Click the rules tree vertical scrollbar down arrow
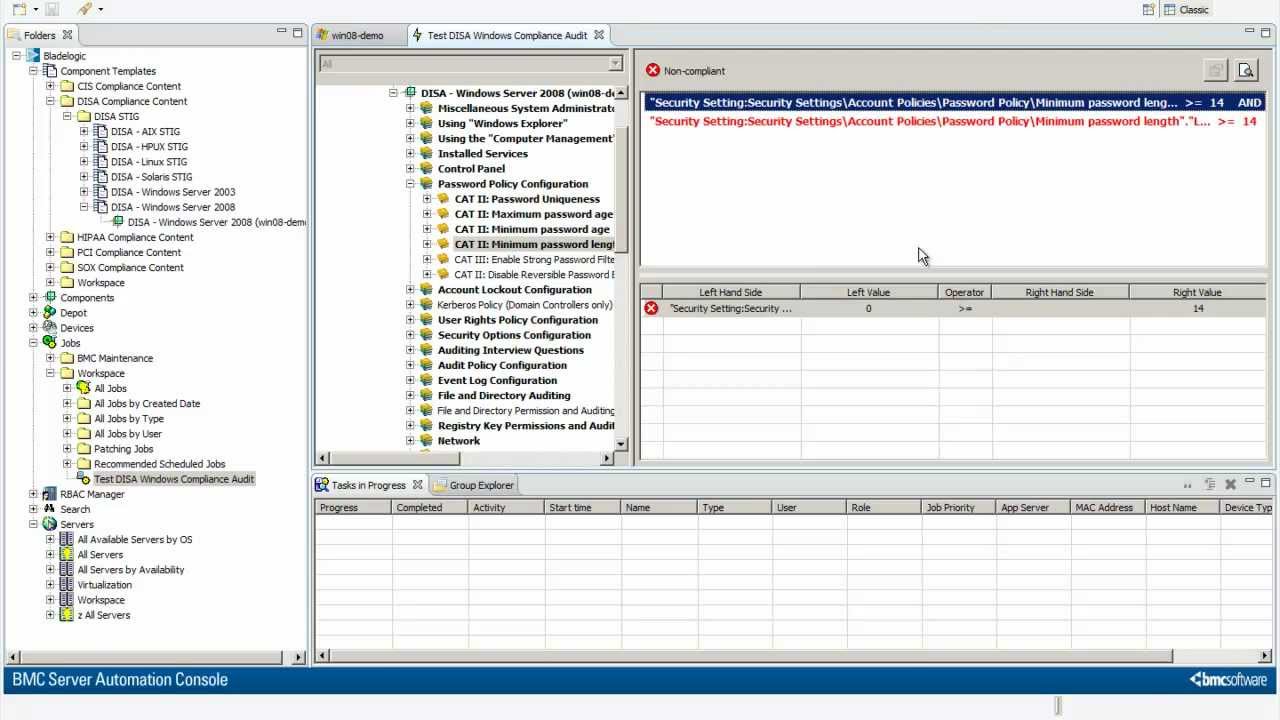 tap(621, 443)
